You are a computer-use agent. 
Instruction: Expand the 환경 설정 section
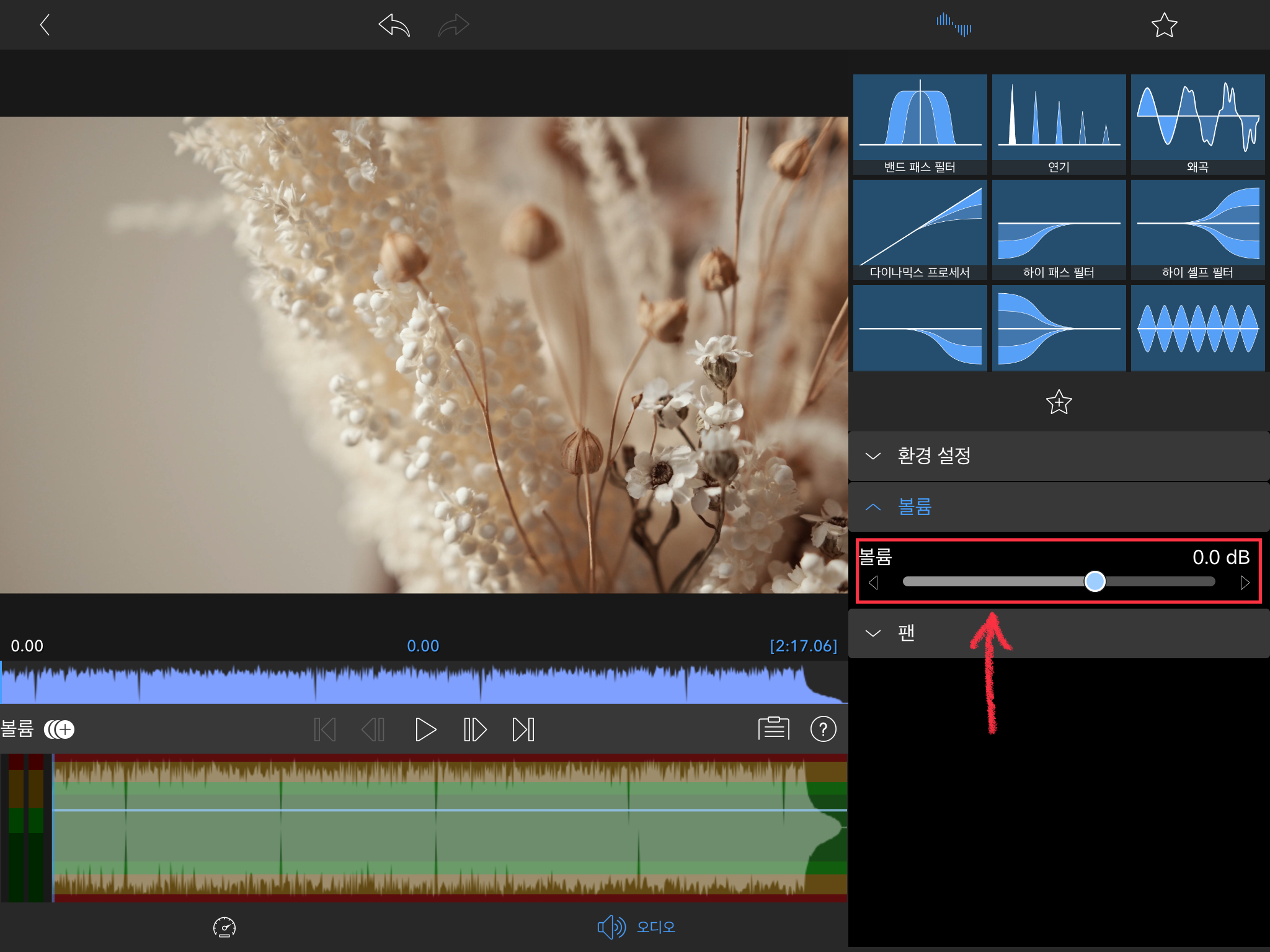(1058, 456)
